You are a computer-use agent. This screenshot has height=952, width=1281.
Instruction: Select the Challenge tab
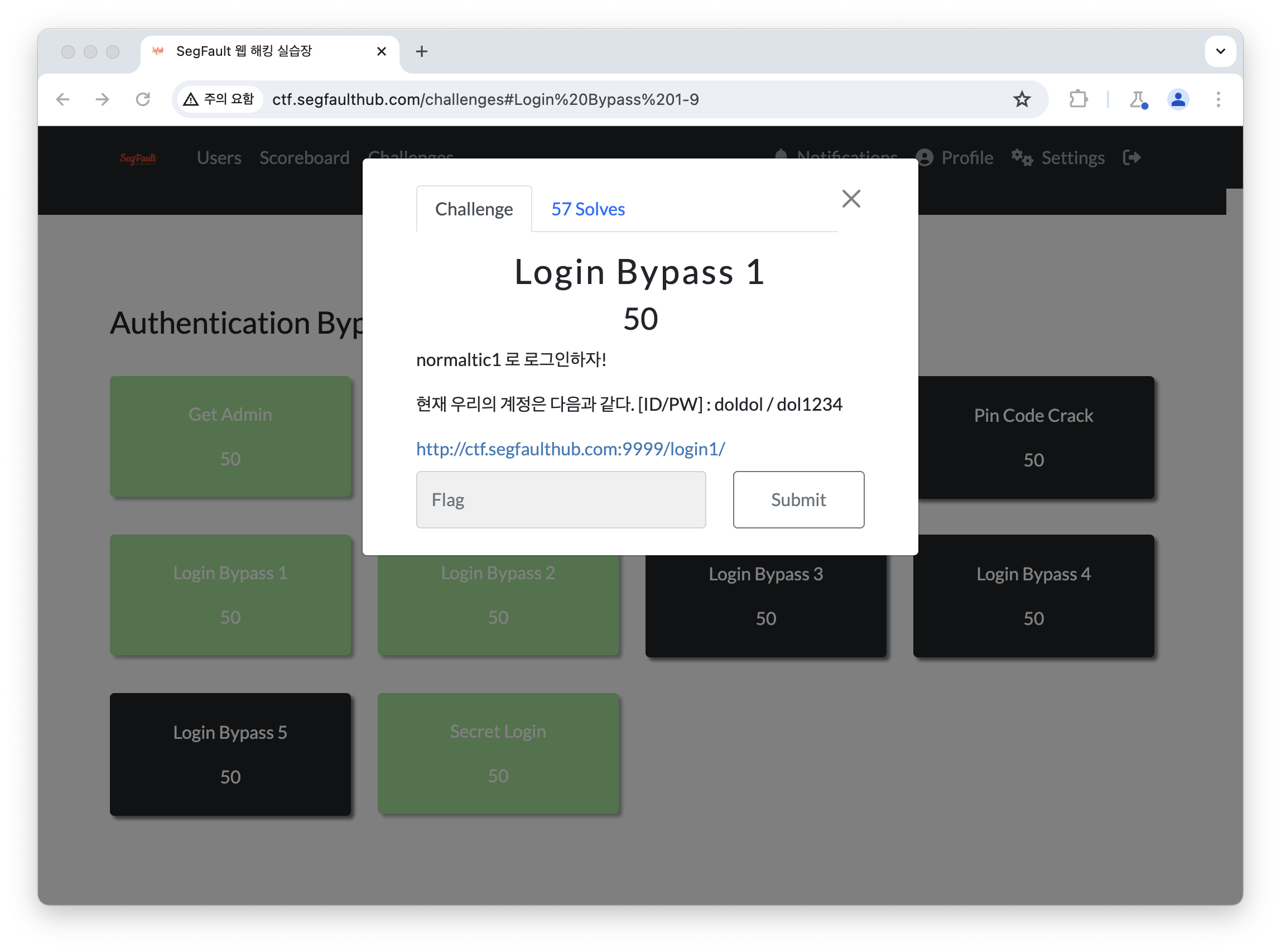coord(474,209)
